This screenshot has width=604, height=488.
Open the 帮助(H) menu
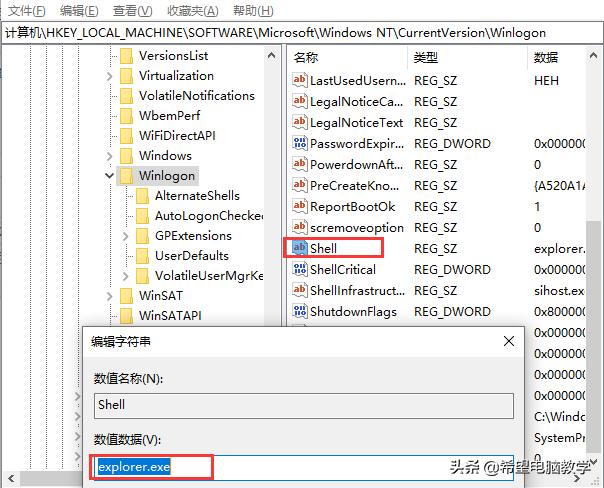click(x=253, y=10)
